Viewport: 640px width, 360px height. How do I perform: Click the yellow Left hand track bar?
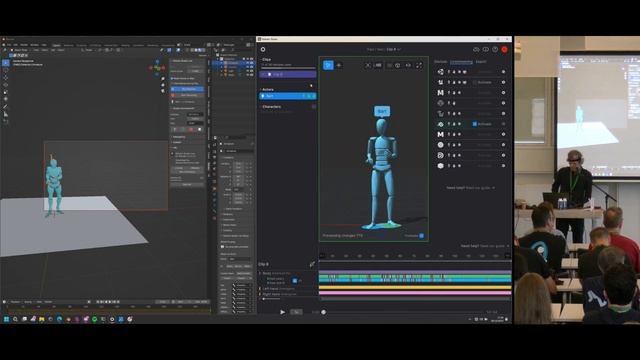coord(415,288)
